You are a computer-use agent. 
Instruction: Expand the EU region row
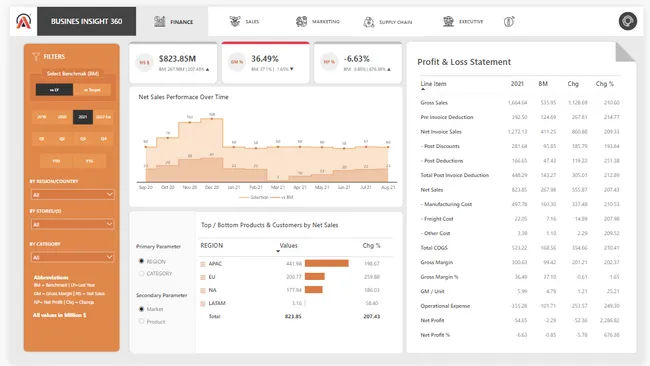point(203,277)
